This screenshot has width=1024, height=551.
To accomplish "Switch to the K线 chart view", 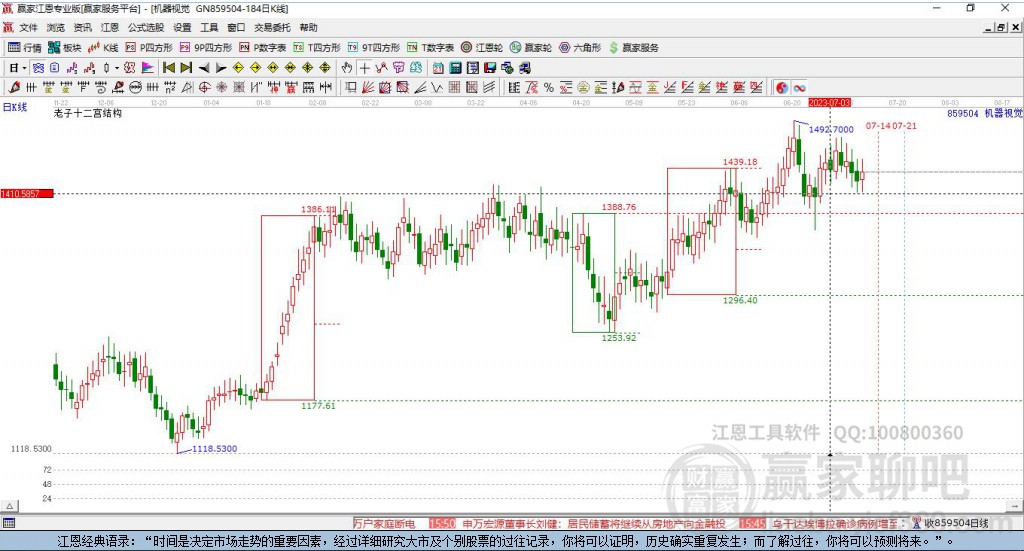I will coord(103,48).
